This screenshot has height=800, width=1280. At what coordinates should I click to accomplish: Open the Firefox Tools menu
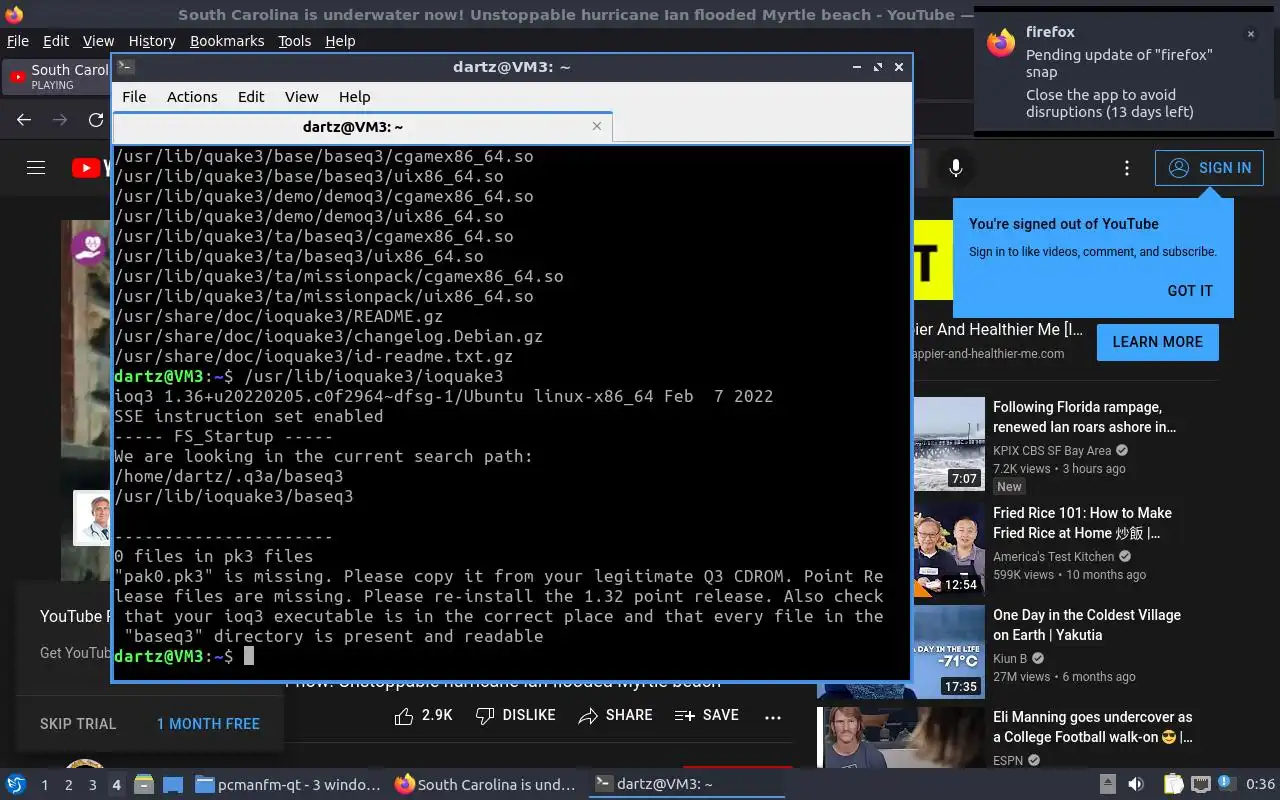[295, 41]
